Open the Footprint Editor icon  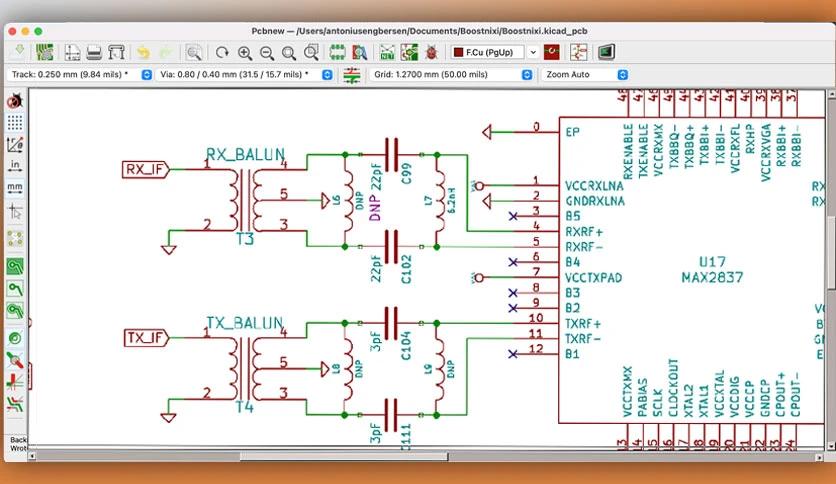[x=337, y=52]
